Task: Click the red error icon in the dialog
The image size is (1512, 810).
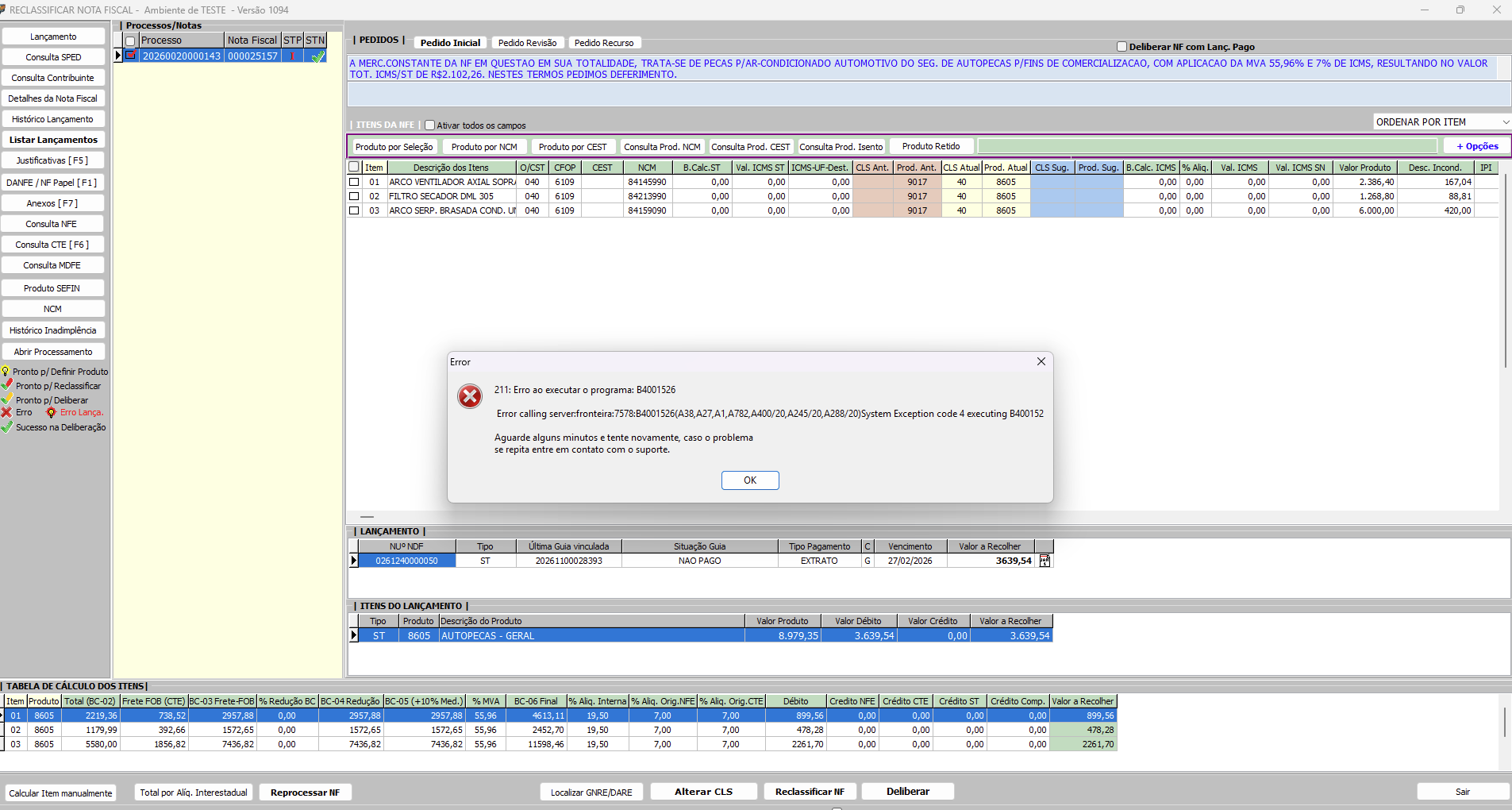Action: [470, 395]
